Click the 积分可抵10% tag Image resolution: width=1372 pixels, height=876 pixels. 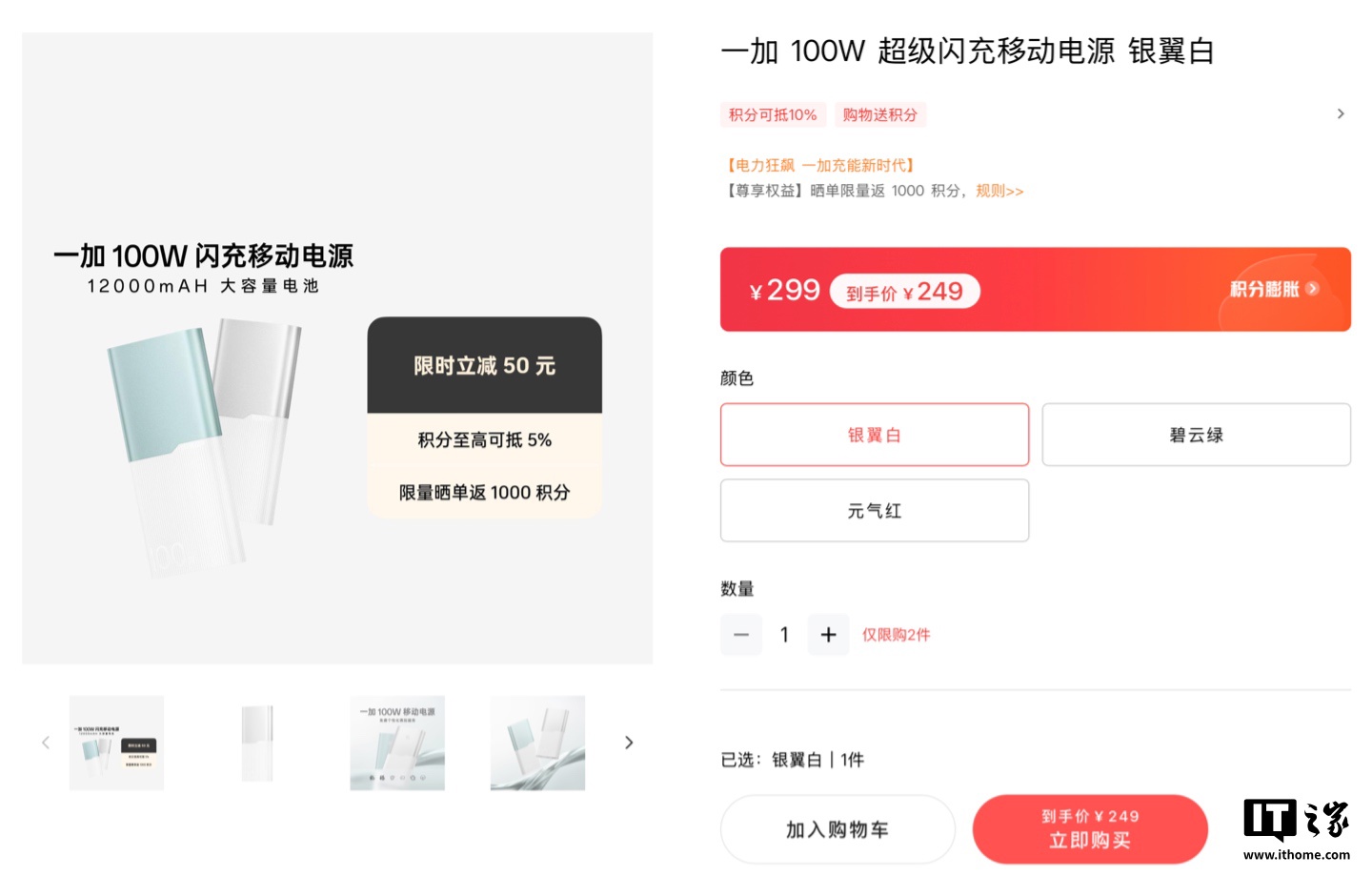773,114
